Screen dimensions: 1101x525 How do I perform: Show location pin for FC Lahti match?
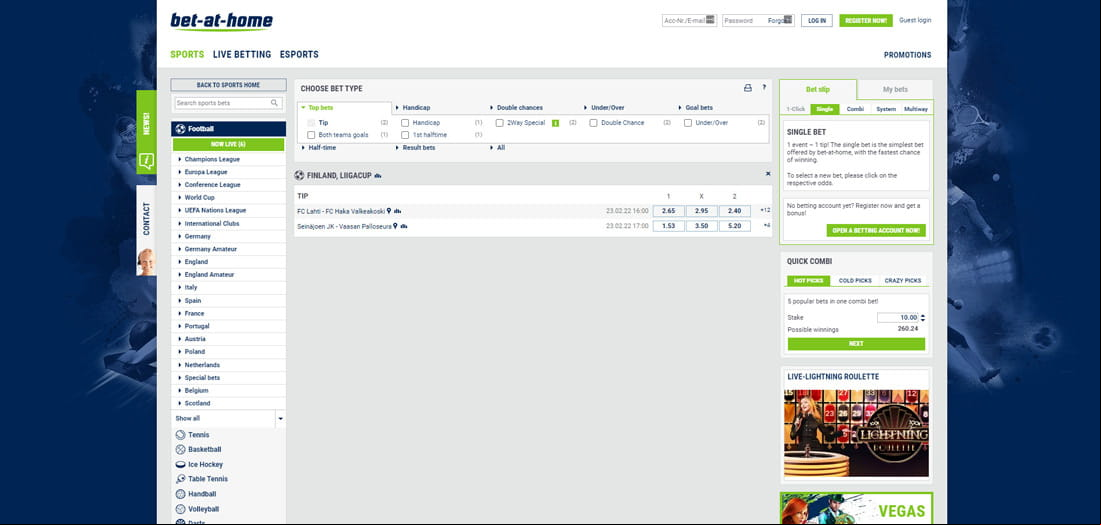pos(389,211)
